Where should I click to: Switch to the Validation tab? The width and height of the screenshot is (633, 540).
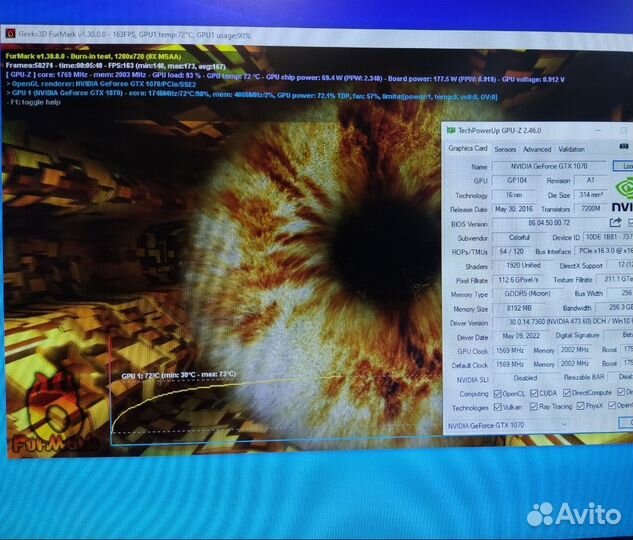click(x=571, y=149)
